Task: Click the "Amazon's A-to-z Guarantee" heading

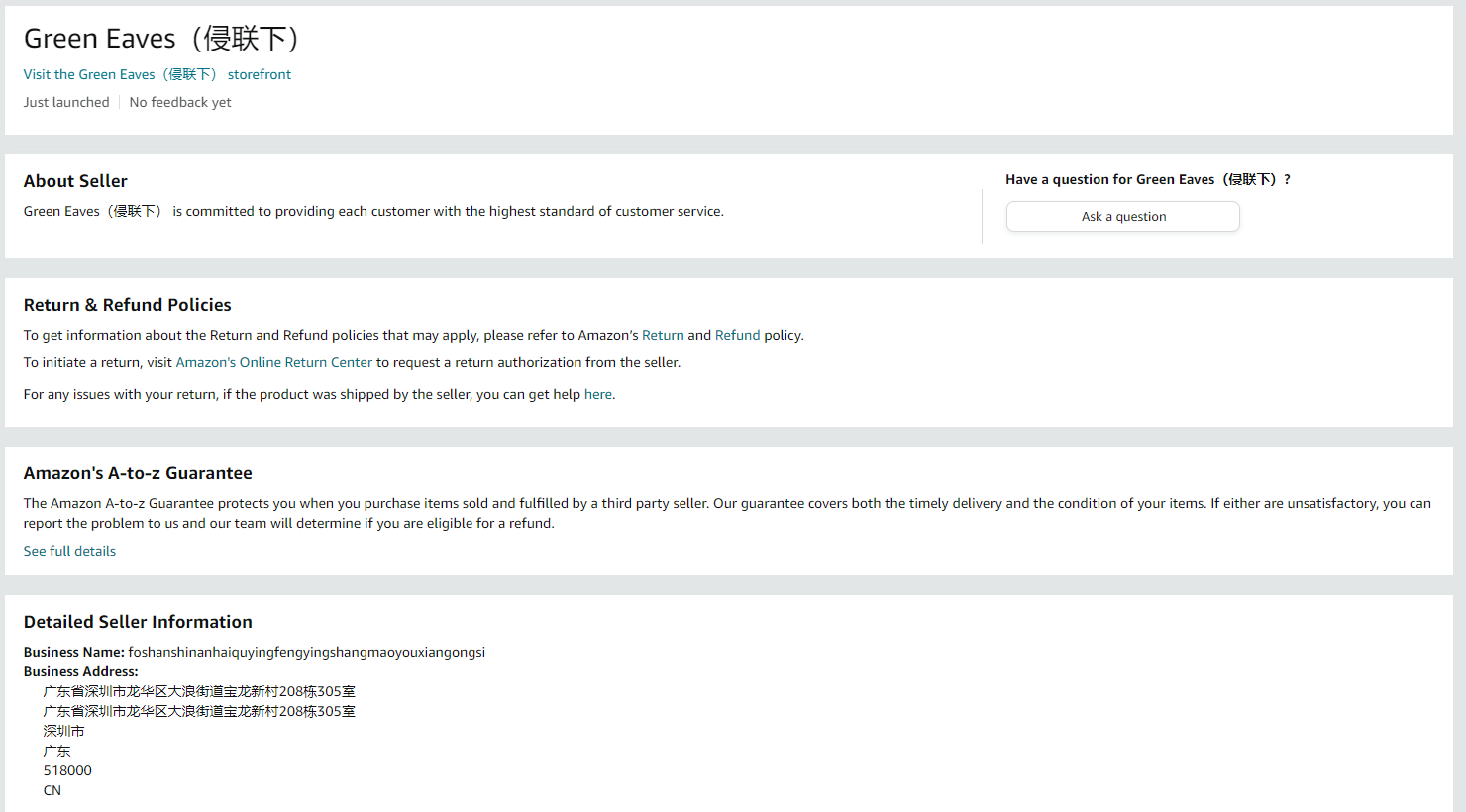Action: click(138, 473)
